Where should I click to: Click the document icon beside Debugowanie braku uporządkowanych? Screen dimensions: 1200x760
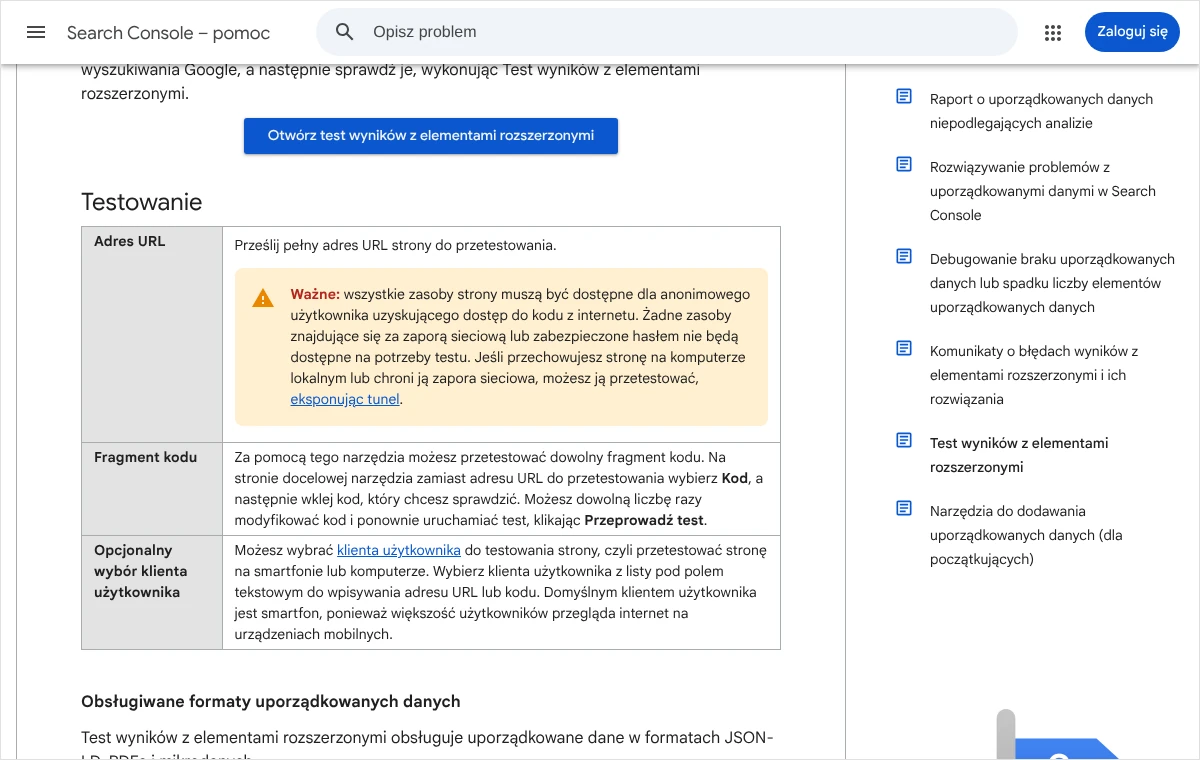904,256
